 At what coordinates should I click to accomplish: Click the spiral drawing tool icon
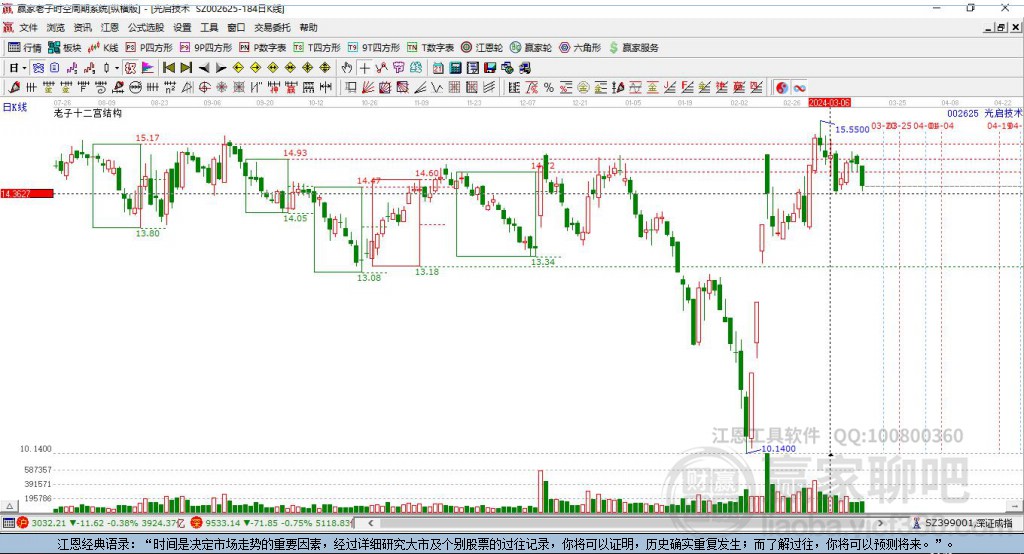(x=101, y=88)
